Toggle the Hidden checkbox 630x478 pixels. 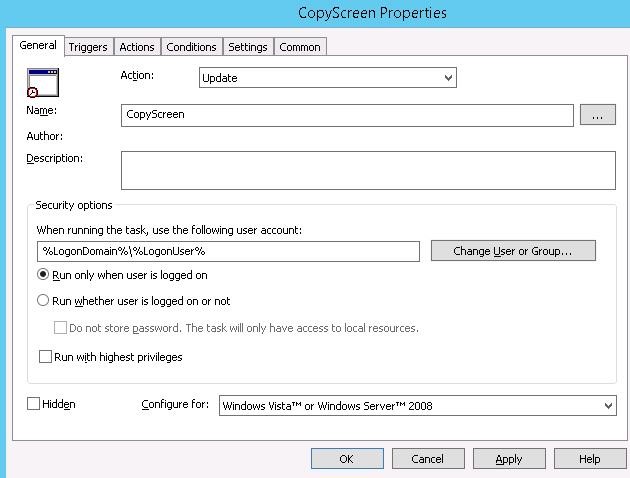click(x=34, y=404)
